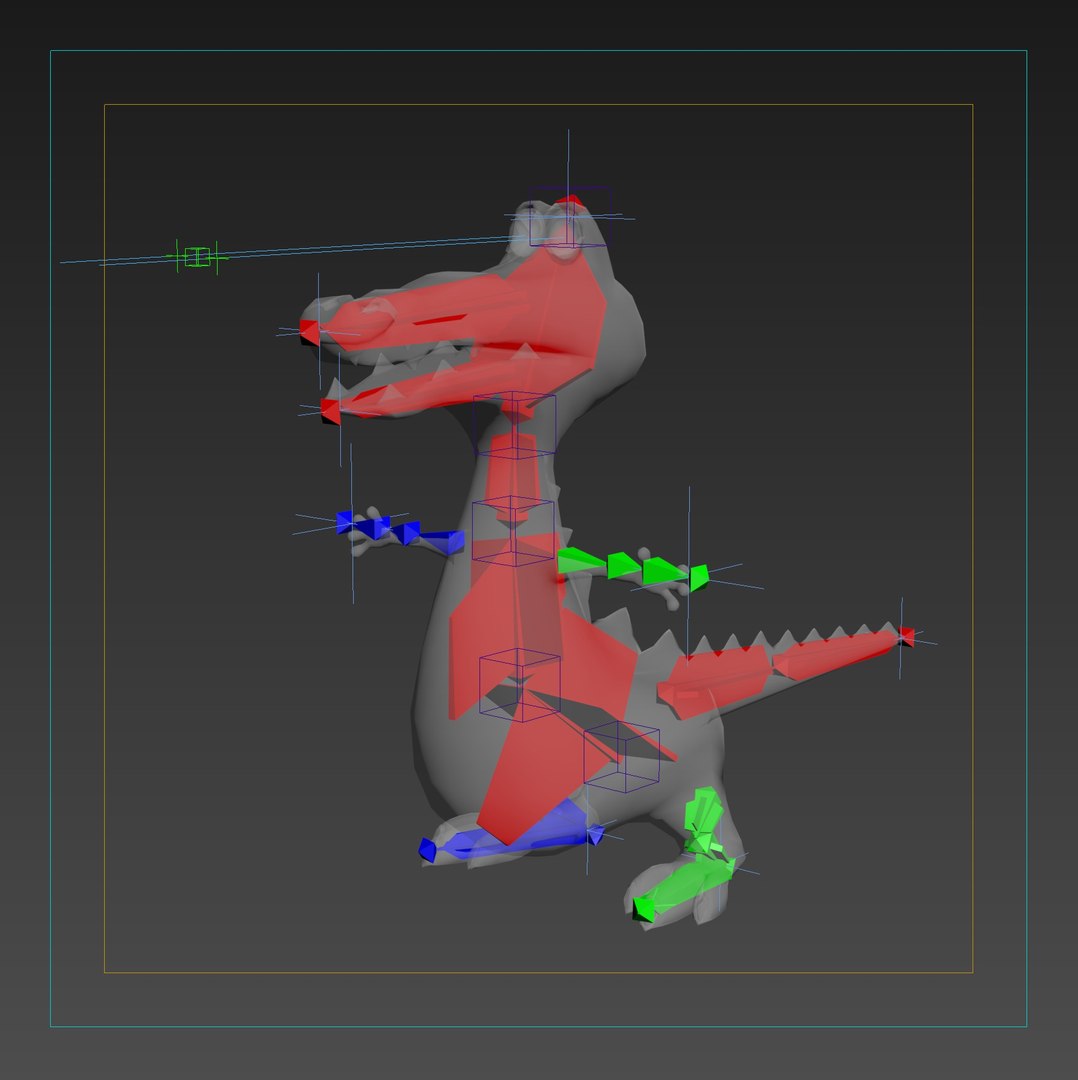Select the second red tail bone
Viewport: 1078px width, 1080px height.
tap(835, 654)
